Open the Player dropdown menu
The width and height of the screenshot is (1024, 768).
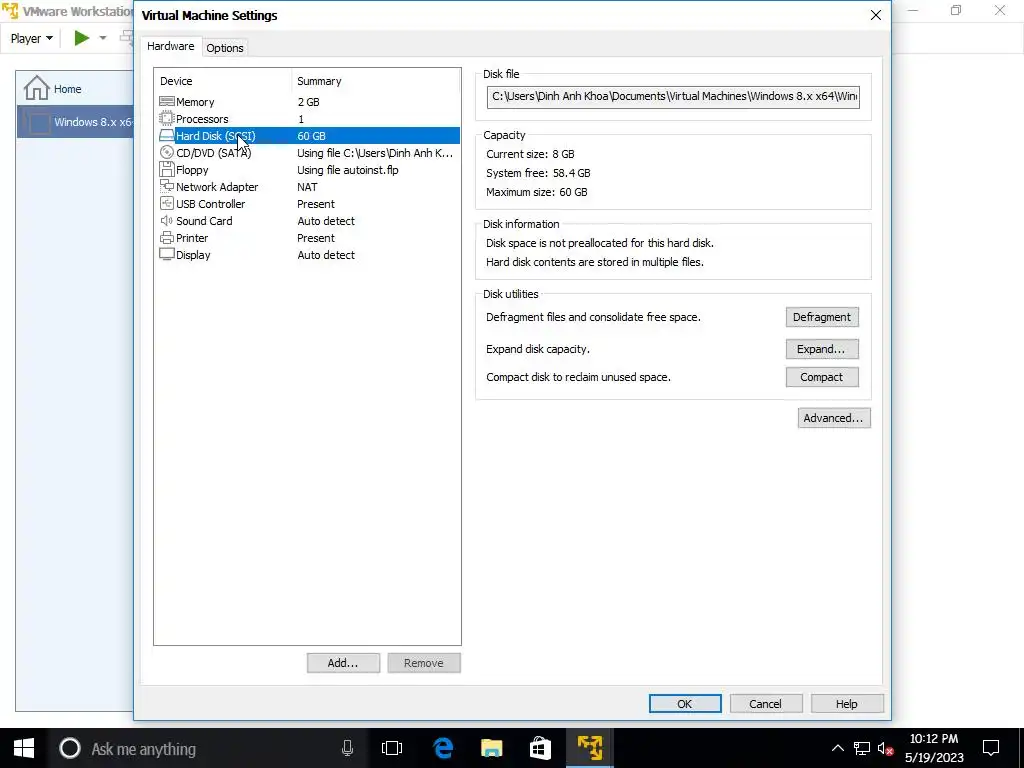tap(31, 39)
